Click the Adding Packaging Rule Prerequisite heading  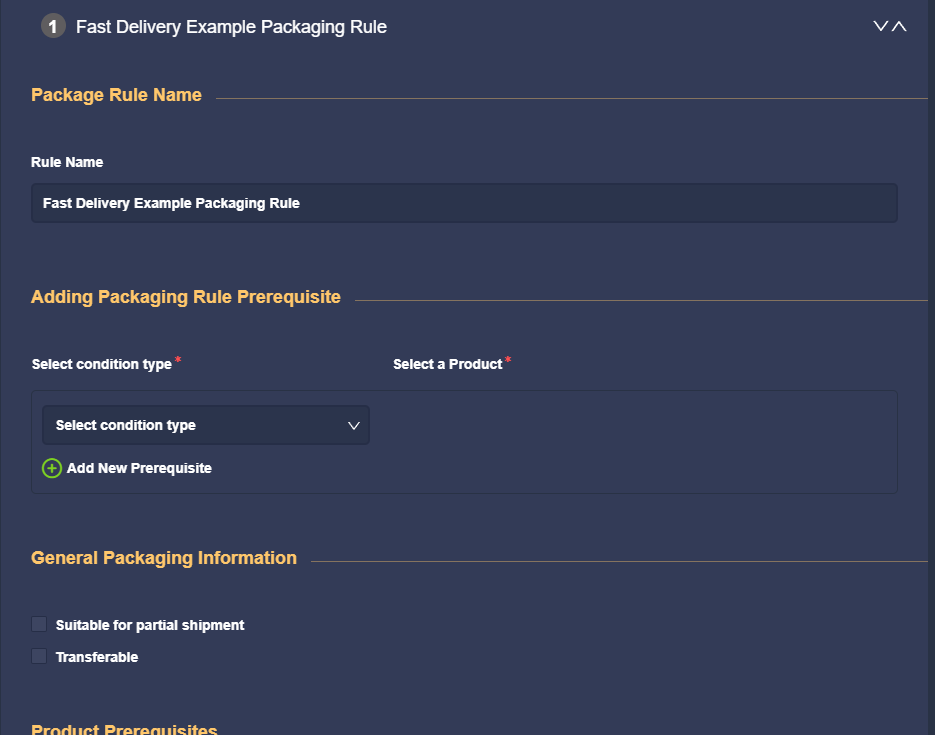coord(185,297)
